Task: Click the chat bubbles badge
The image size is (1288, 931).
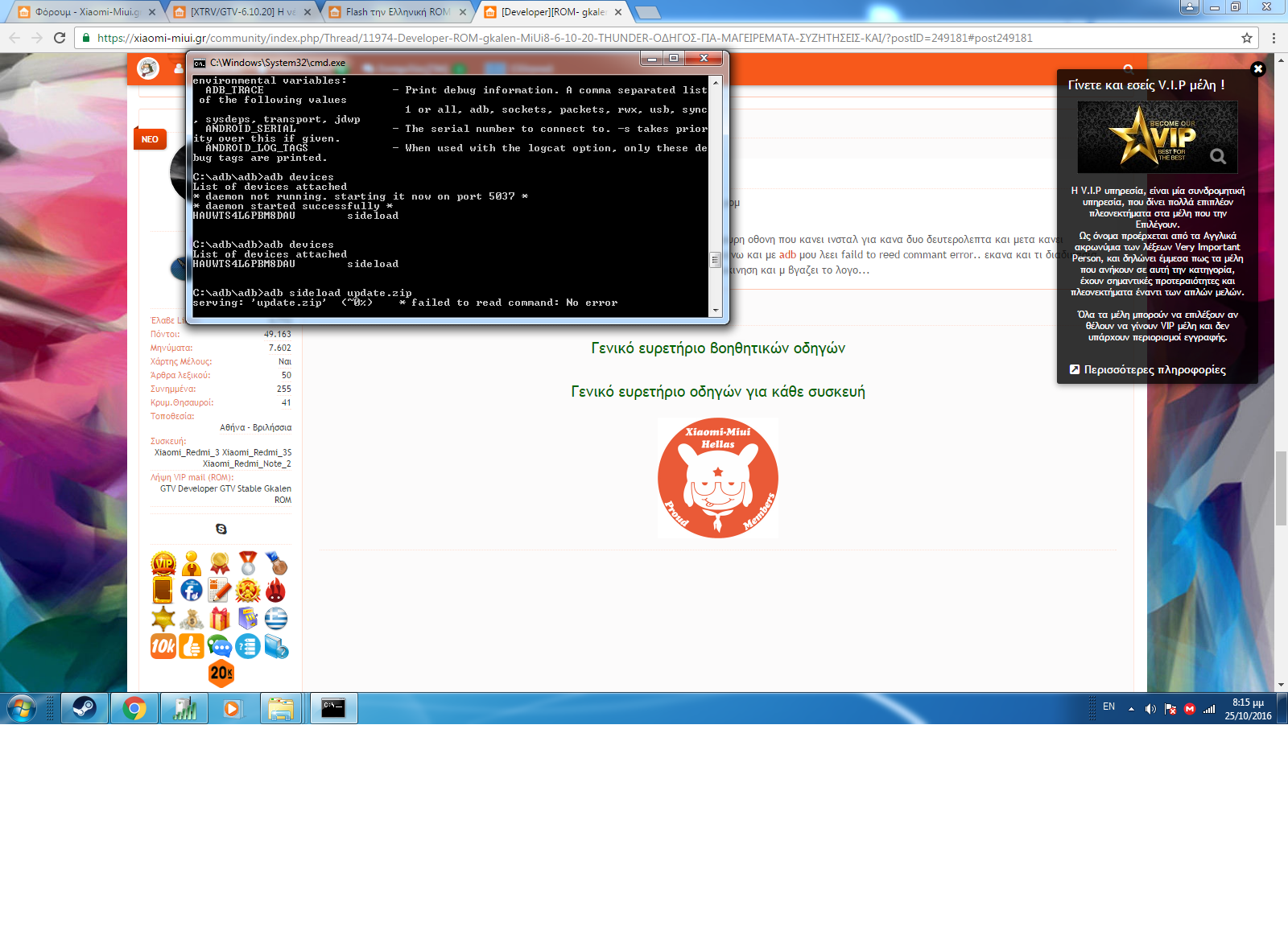Action: tap(220, 646)
